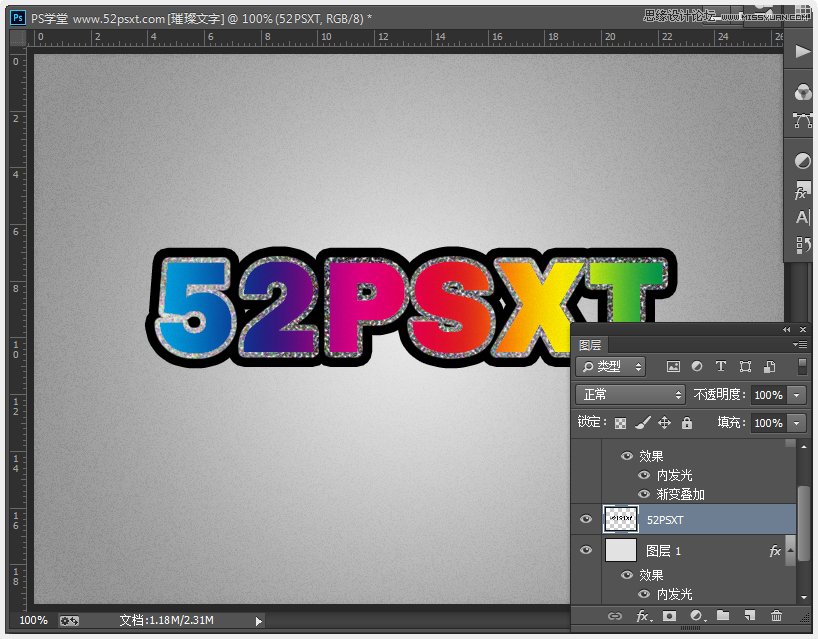
Task: Open the 填充 fill slider arrow
Action: [x=797, y=423]
